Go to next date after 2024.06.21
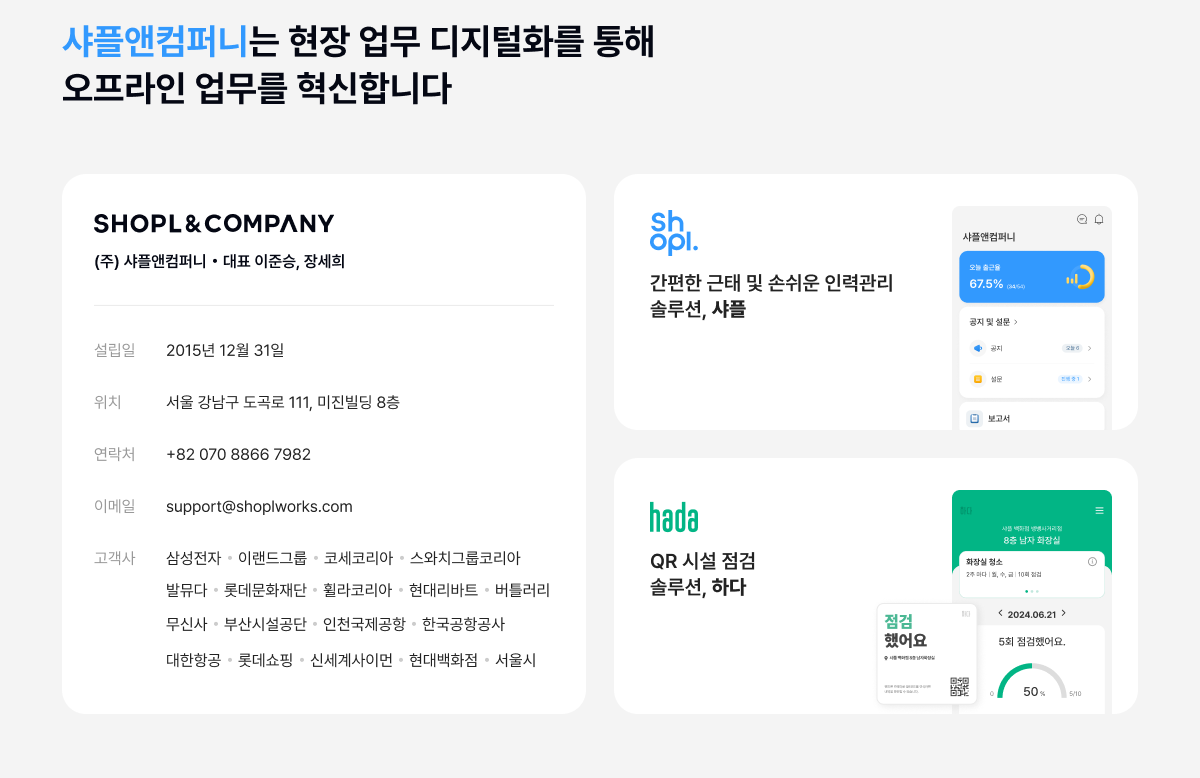The width and height of the screenshot is (1200, 778). [x=1064, y=613]
